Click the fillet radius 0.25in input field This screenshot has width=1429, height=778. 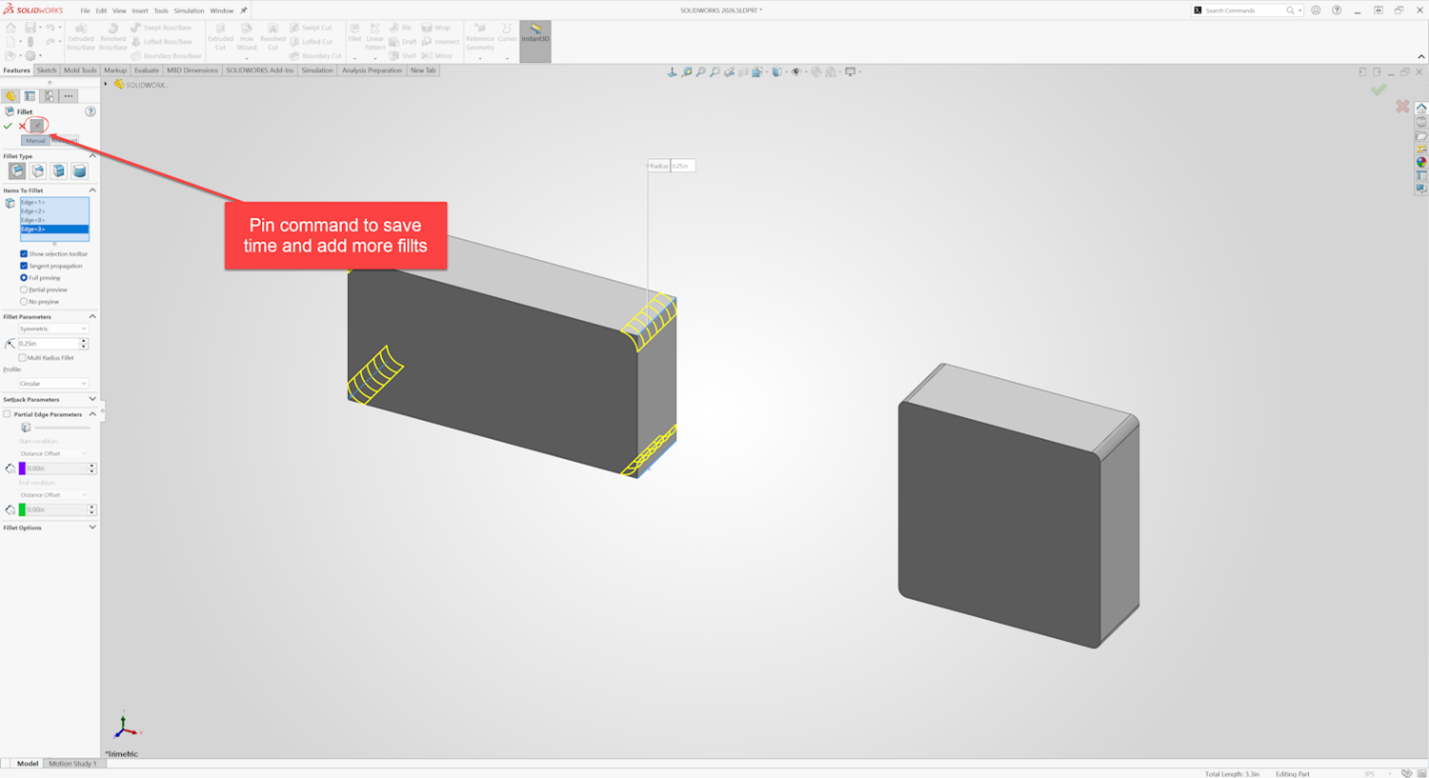(47, 344)
